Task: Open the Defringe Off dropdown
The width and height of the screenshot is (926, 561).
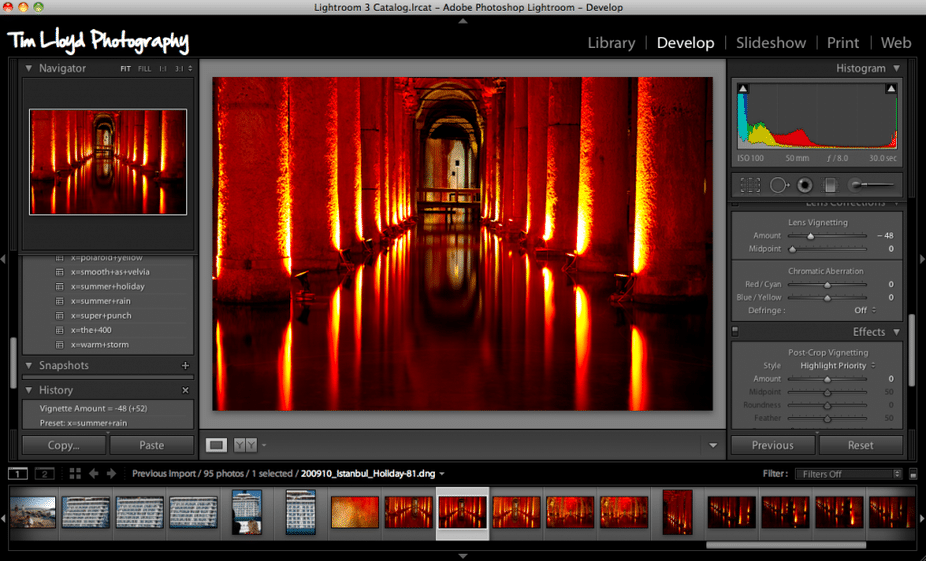Action: point(865,311)
